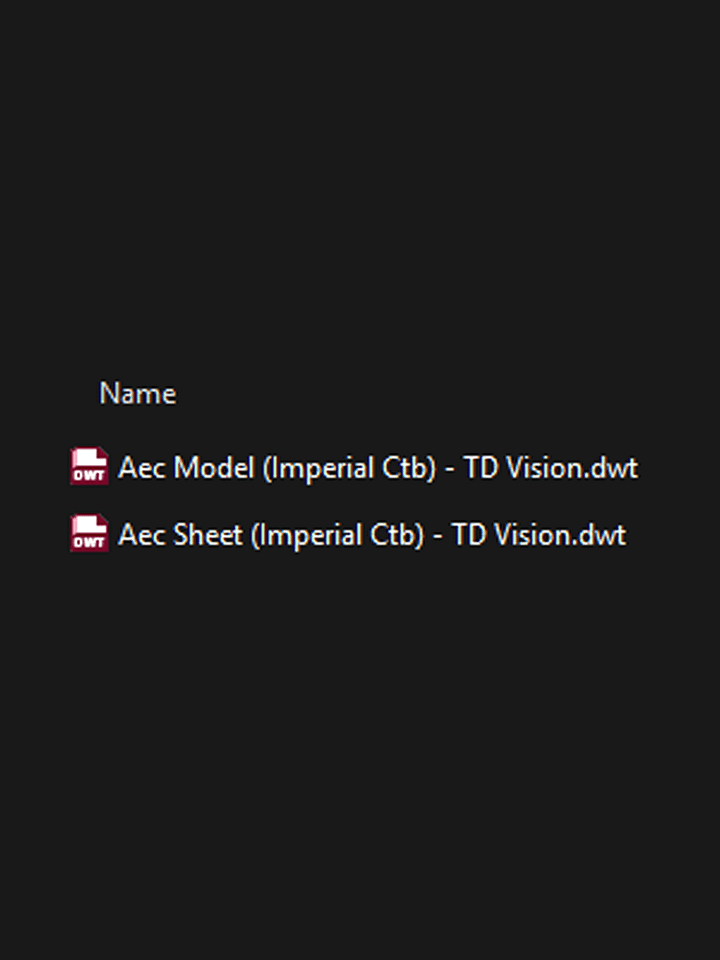Click the Name column heading

[138, 394]
